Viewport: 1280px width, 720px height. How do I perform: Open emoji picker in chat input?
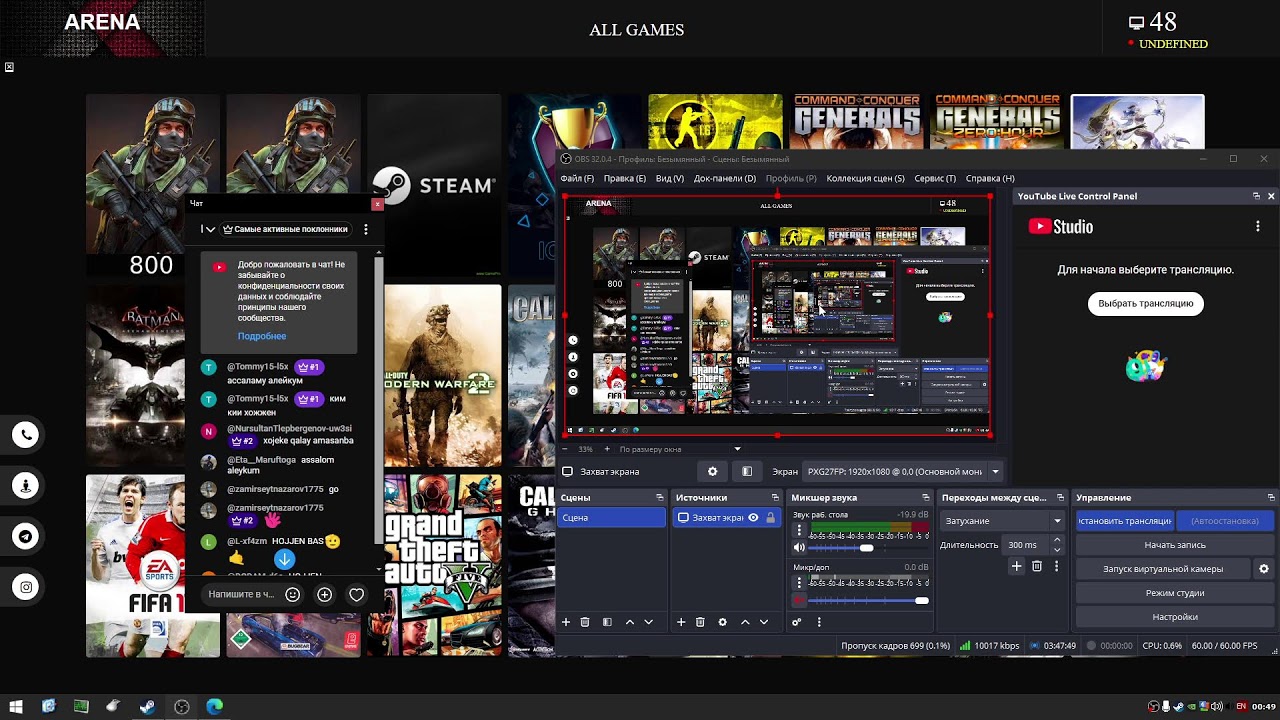293,594
